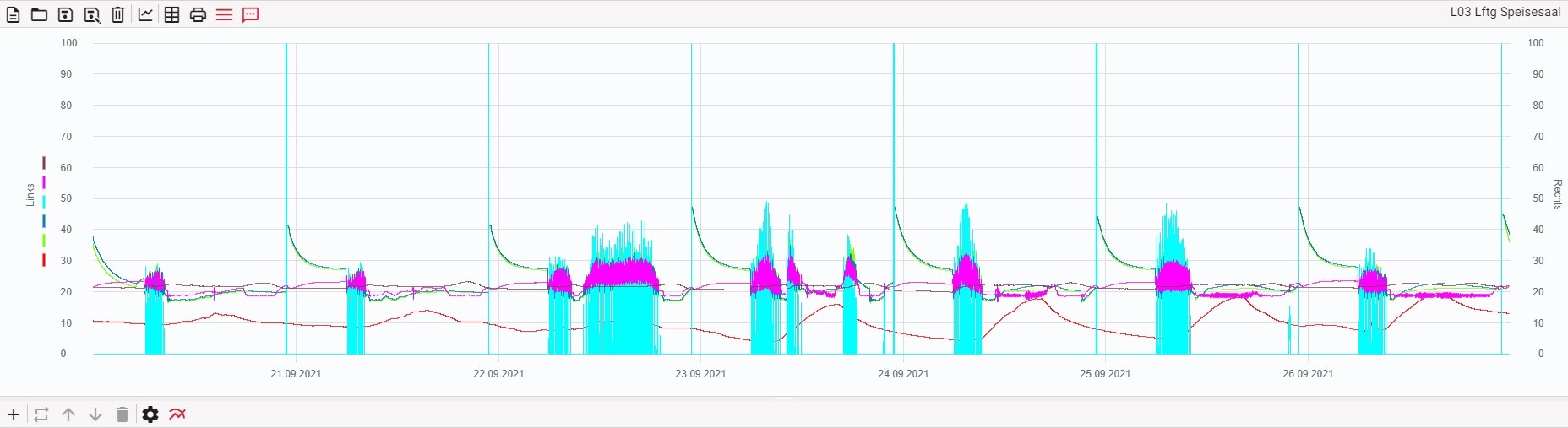Toggle the red crossed trend lines icon
This screenshot has width=1568, height=428.
[177, 414]
